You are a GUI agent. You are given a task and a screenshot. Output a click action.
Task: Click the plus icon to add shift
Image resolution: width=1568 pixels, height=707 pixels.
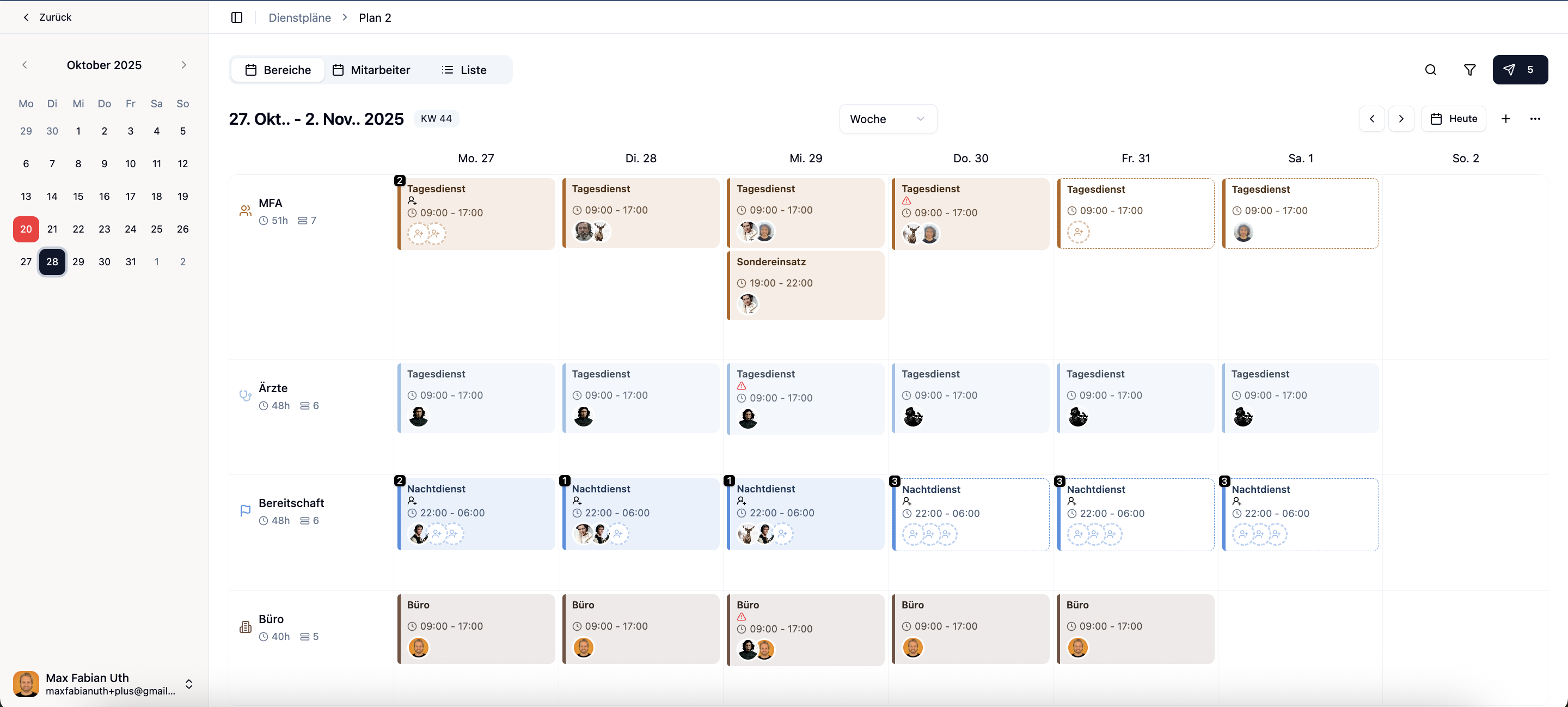1505,119
